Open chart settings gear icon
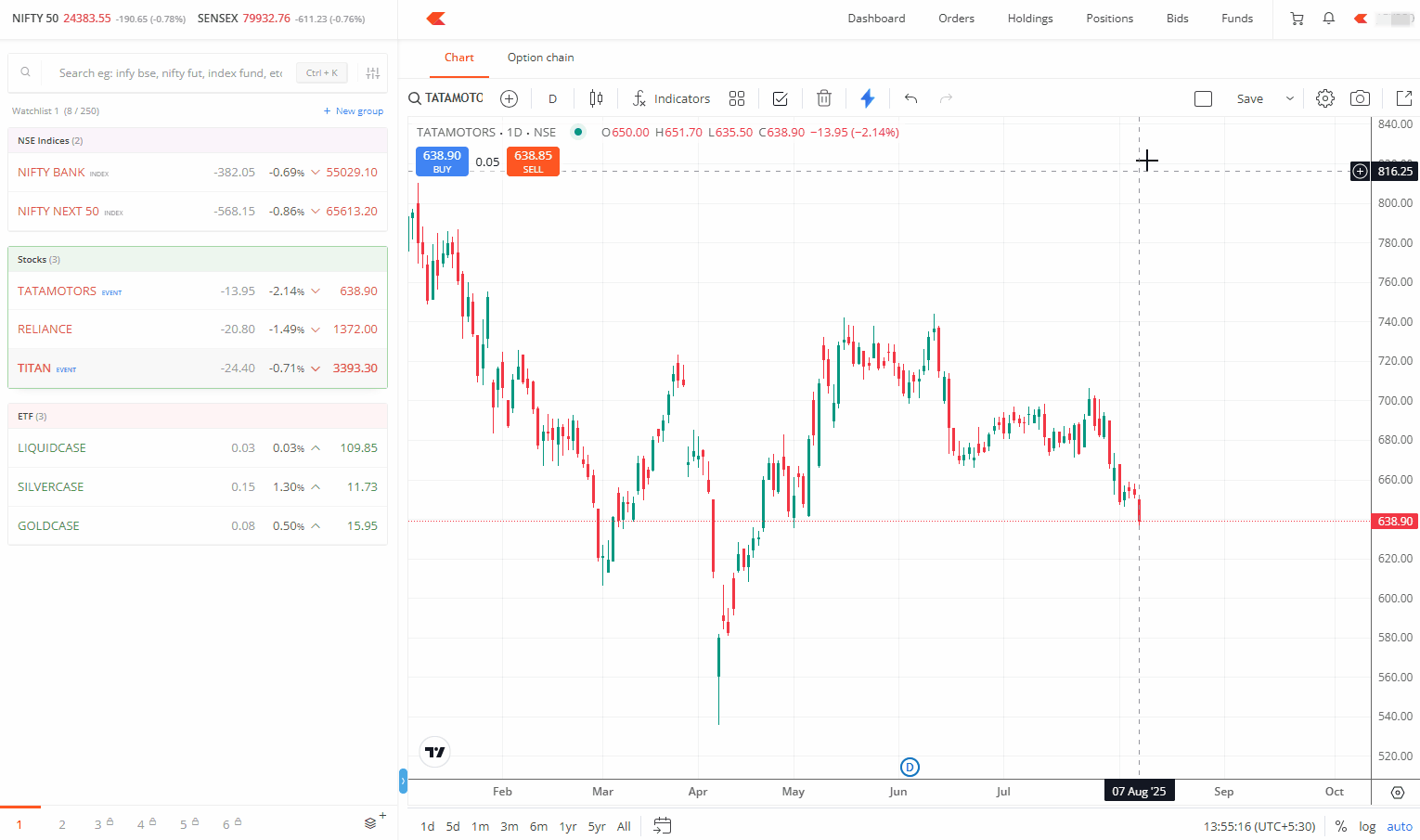The image size is (1420, 840). point(1325,98)
